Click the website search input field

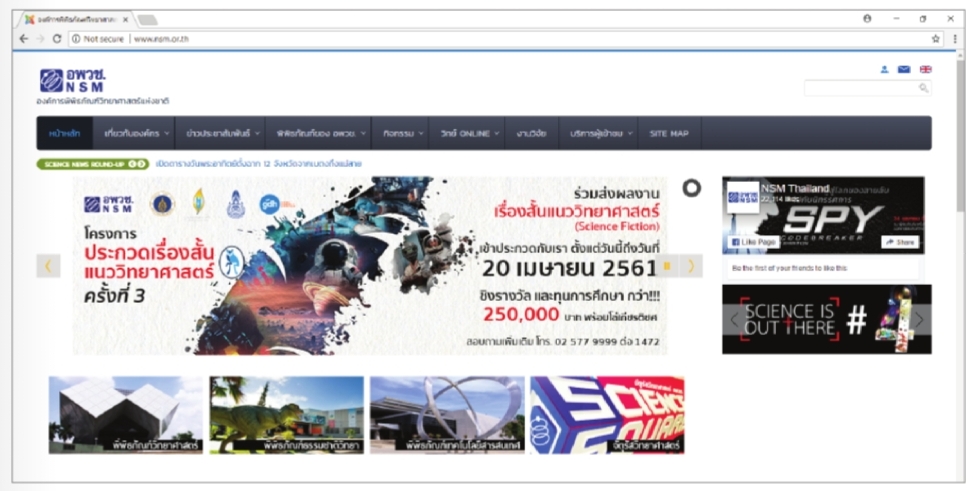tap(865, 88)
